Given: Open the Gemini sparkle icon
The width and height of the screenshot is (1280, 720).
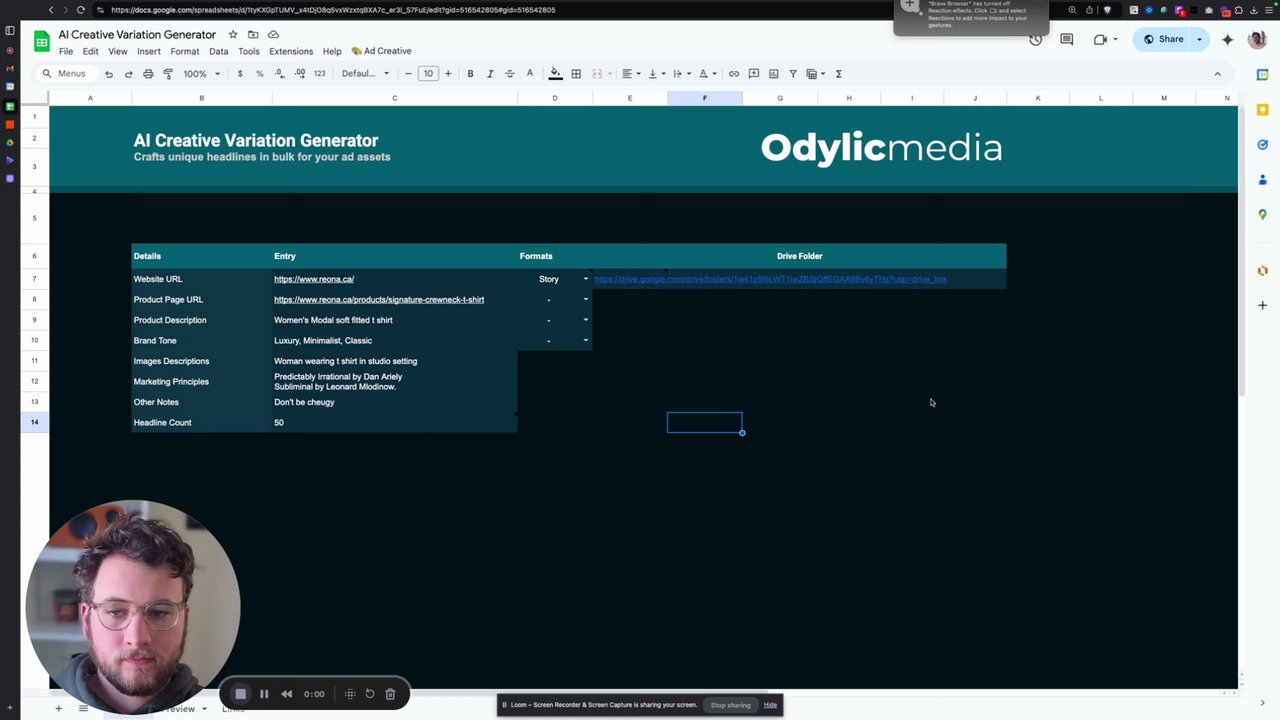Looking at the screenshot, I should pyautogui.click(x=1228, y=40).
